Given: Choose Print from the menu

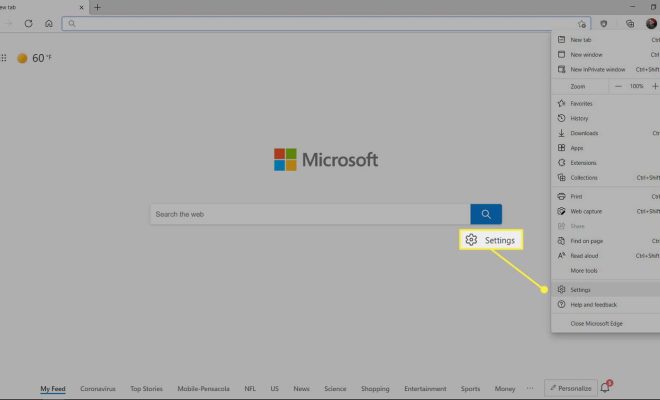Looking at the screenshot, I should pos(606,197).
